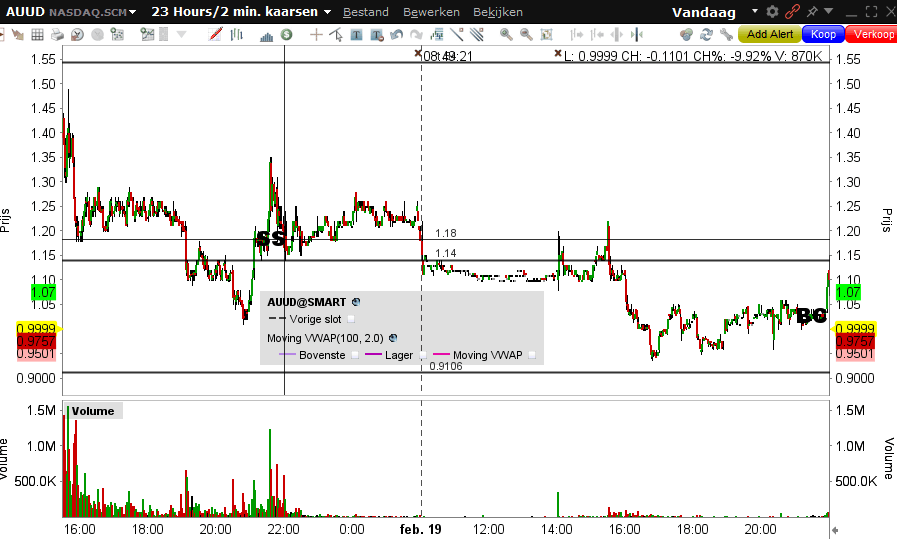Image resolution: width=897 pixels, height=542 pixels.
Task: Zoom out with red magnifier
Action: click(x=526, y=35)
